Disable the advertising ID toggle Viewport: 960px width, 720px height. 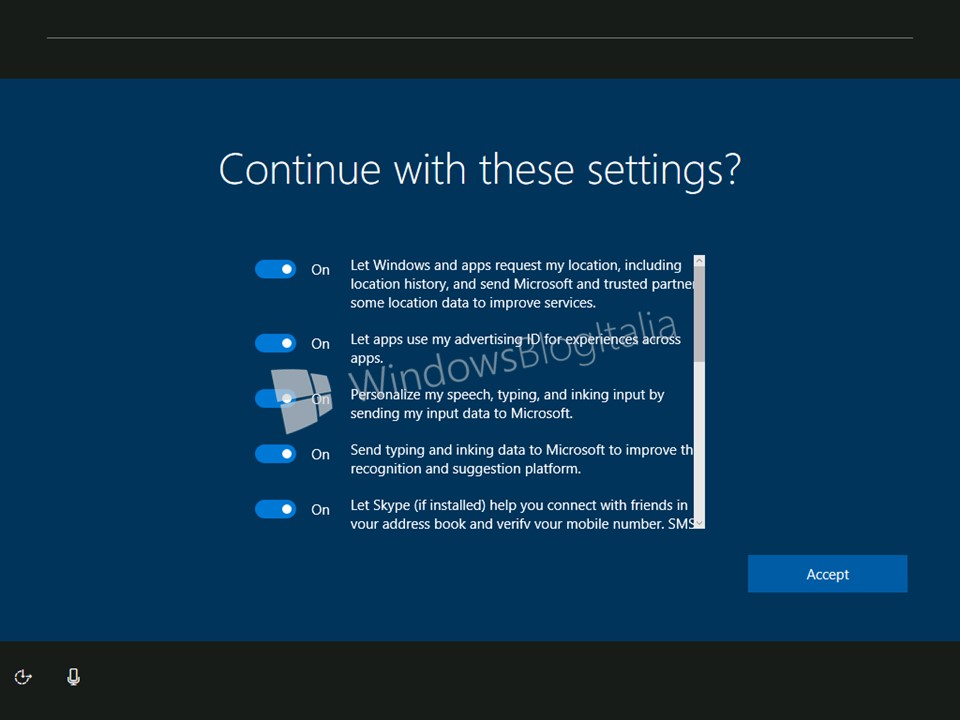coord(276,343)
